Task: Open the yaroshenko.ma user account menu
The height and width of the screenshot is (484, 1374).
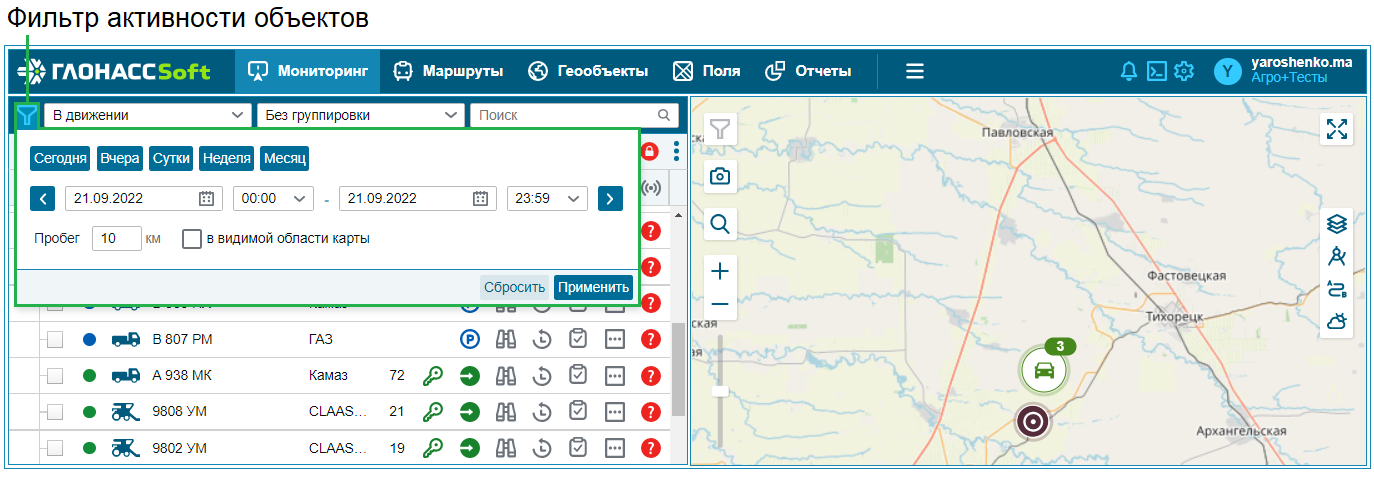Action: [1283, 70]
